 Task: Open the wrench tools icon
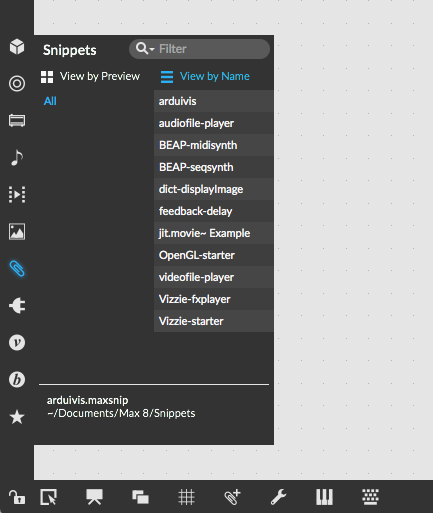tap(278, 497)
